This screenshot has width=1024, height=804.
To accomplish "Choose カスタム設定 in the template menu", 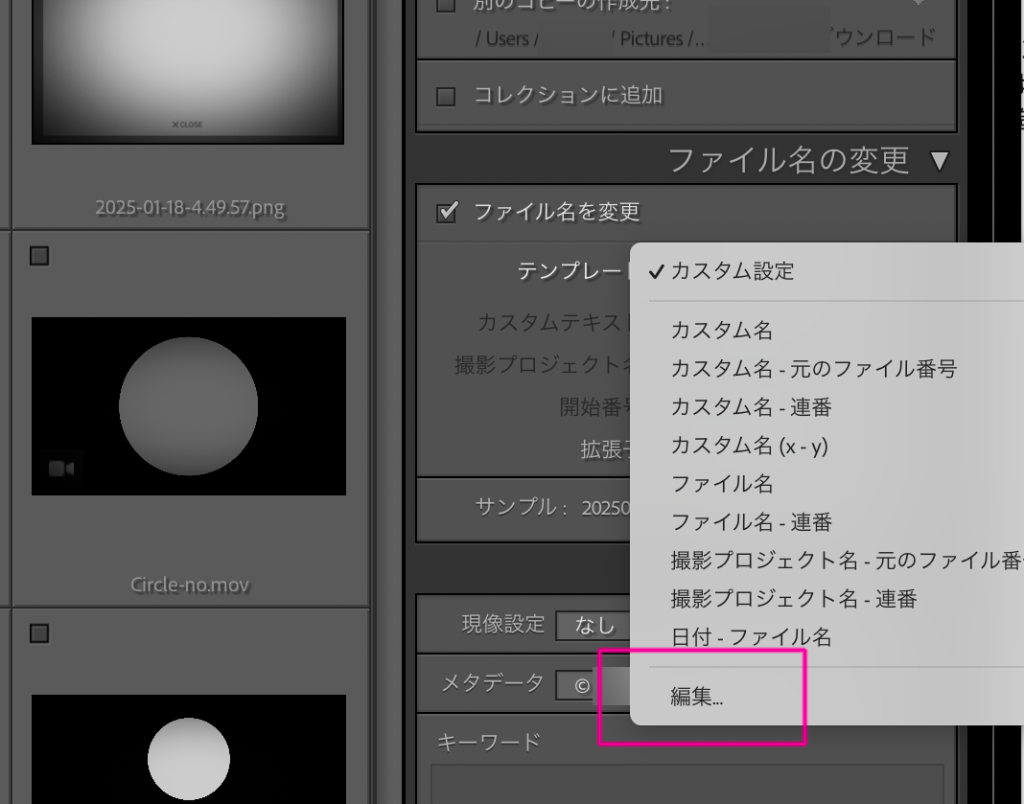I will point(732,271).
